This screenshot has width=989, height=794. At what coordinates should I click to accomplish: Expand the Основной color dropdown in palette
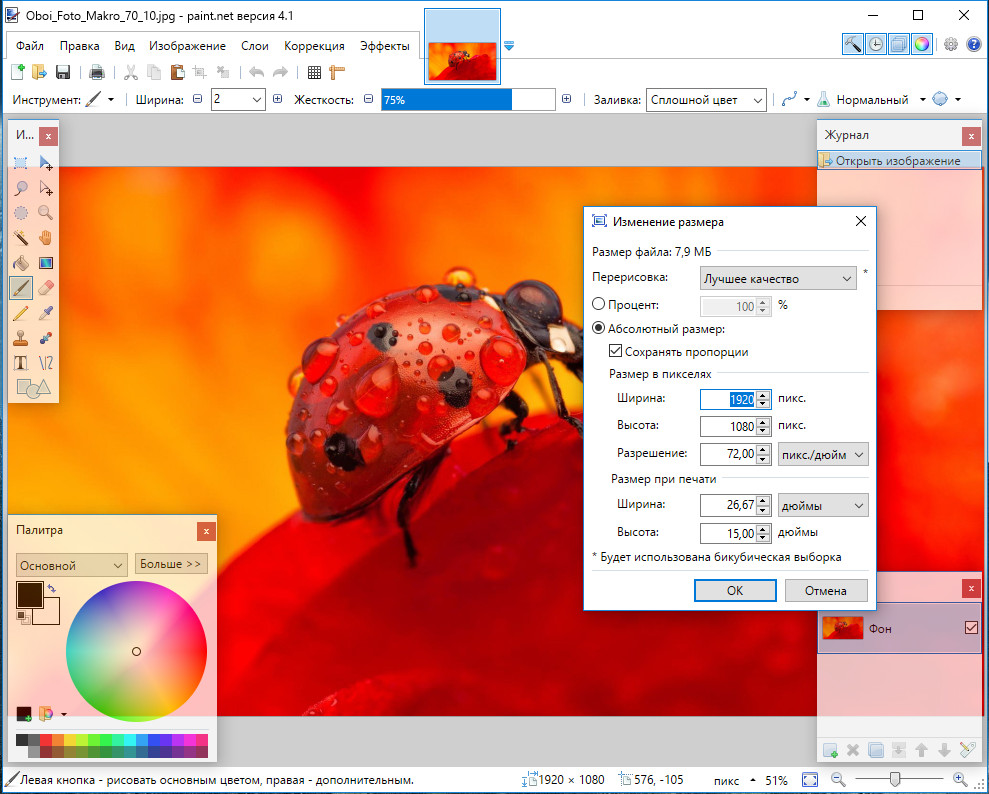click(x=71, y=565)
